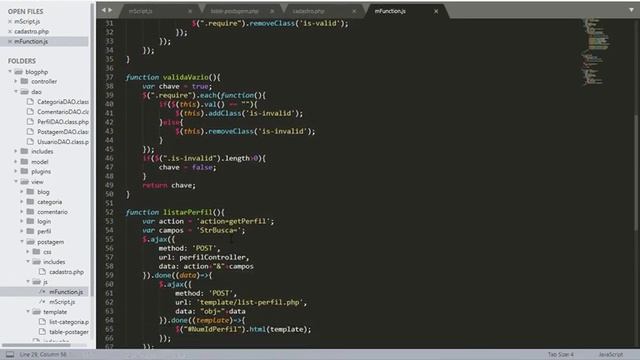
Task: Close mFunction.js in Open Files list
Action: tap(10, 41)
